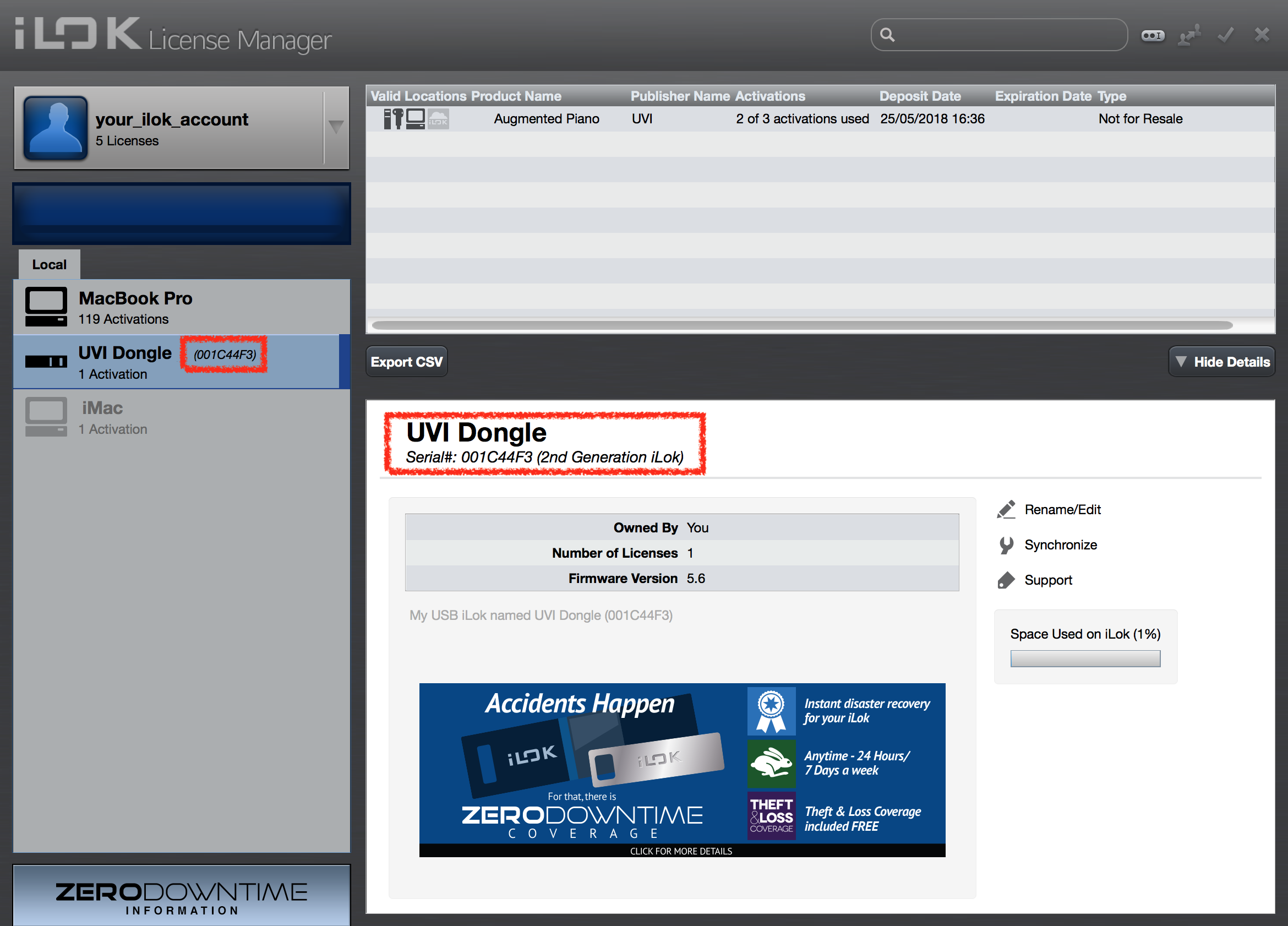Click deposit date 25/05/2018 16:36
Image resolution: width=1288 pixels, height=926 pixels.
point(932,119)
